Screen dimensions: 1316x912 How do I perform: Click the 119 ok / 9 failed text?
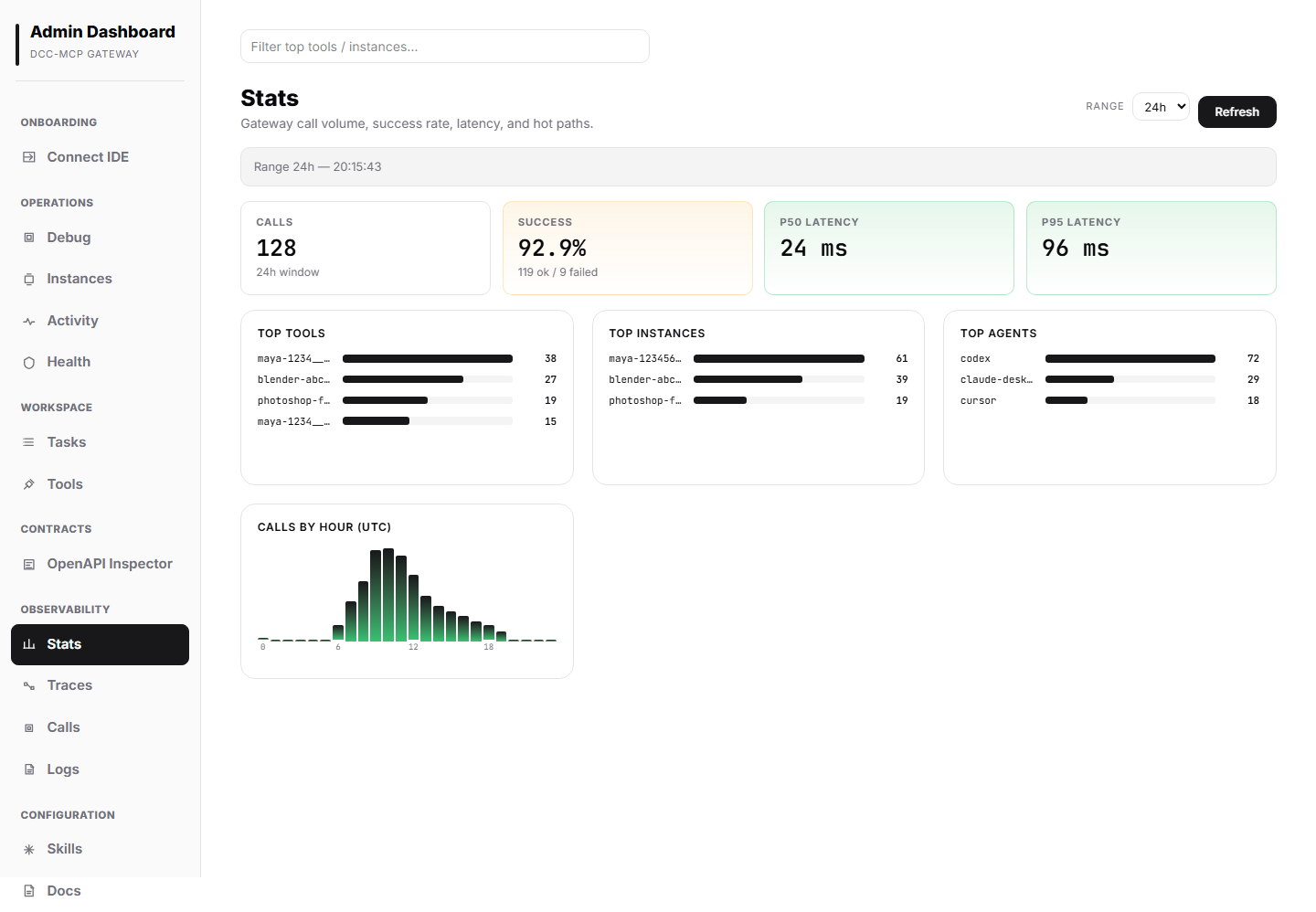click(557, 272)
